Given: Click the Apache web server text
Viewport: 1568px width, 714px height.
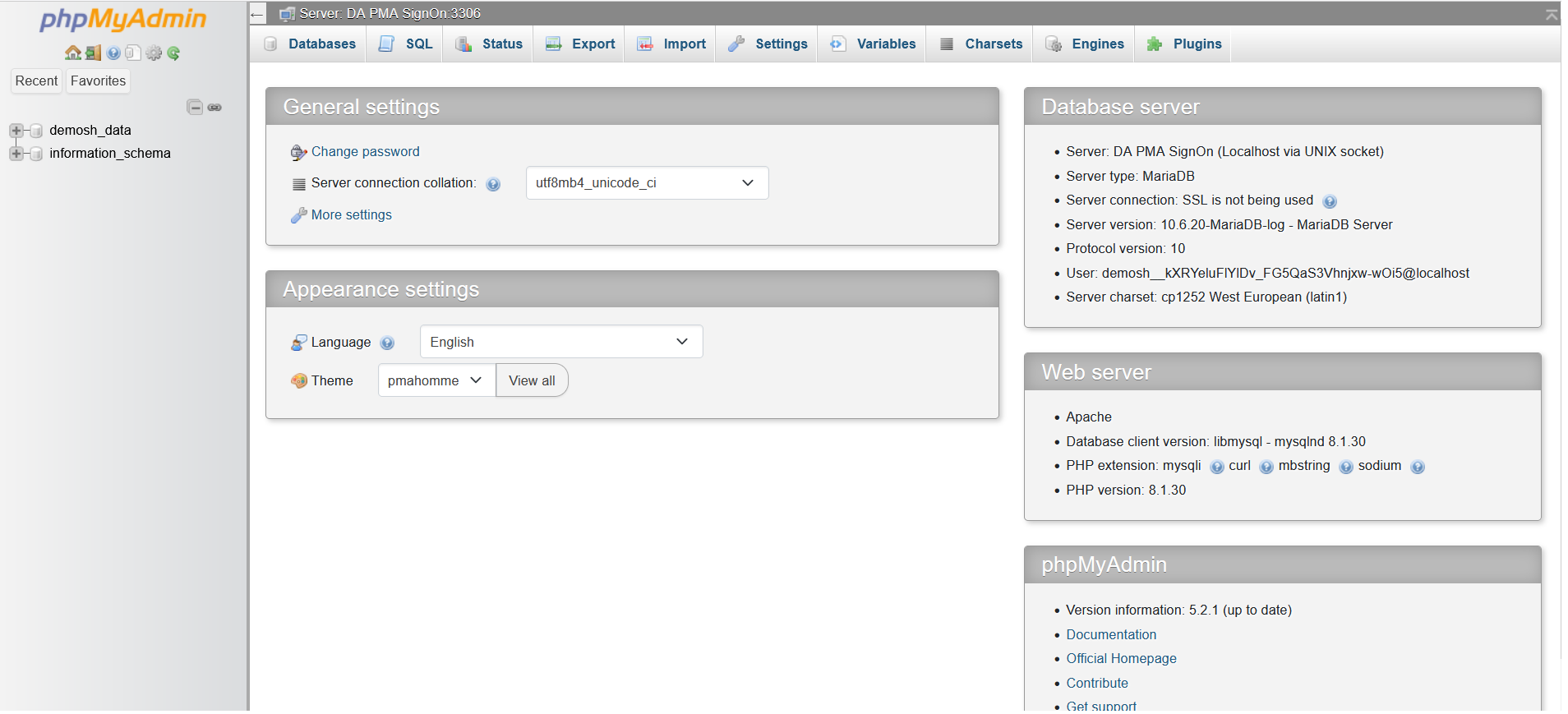Looking at the screenshot, I should coord(1089,417).
